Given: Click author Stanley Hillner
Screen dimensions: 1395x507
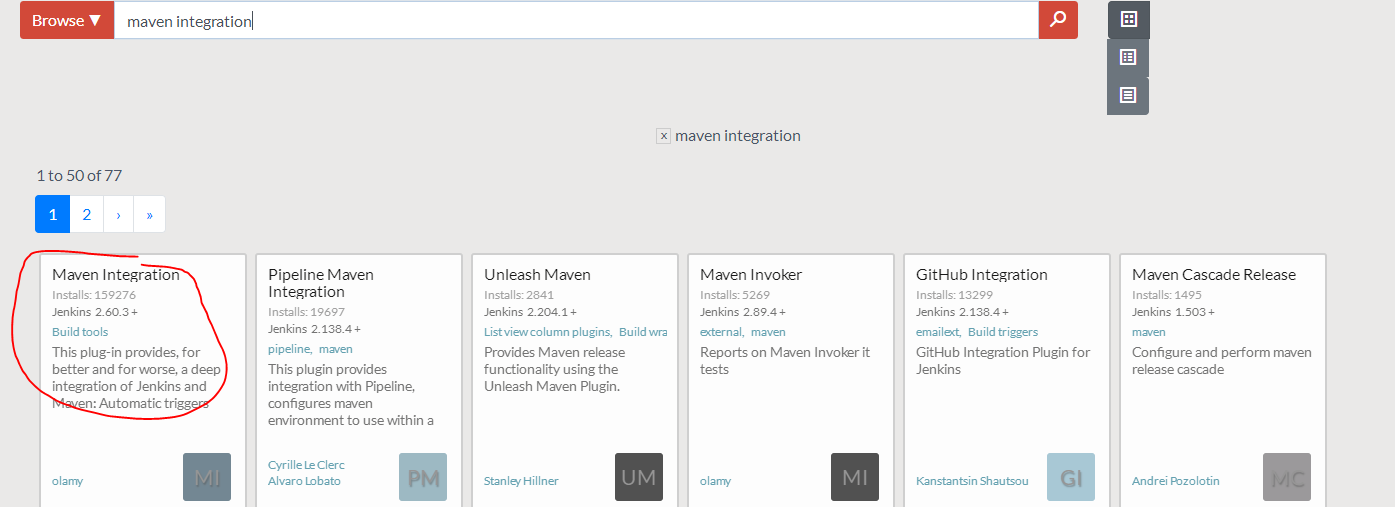Looking at the screenshot, I should point(521,481).
